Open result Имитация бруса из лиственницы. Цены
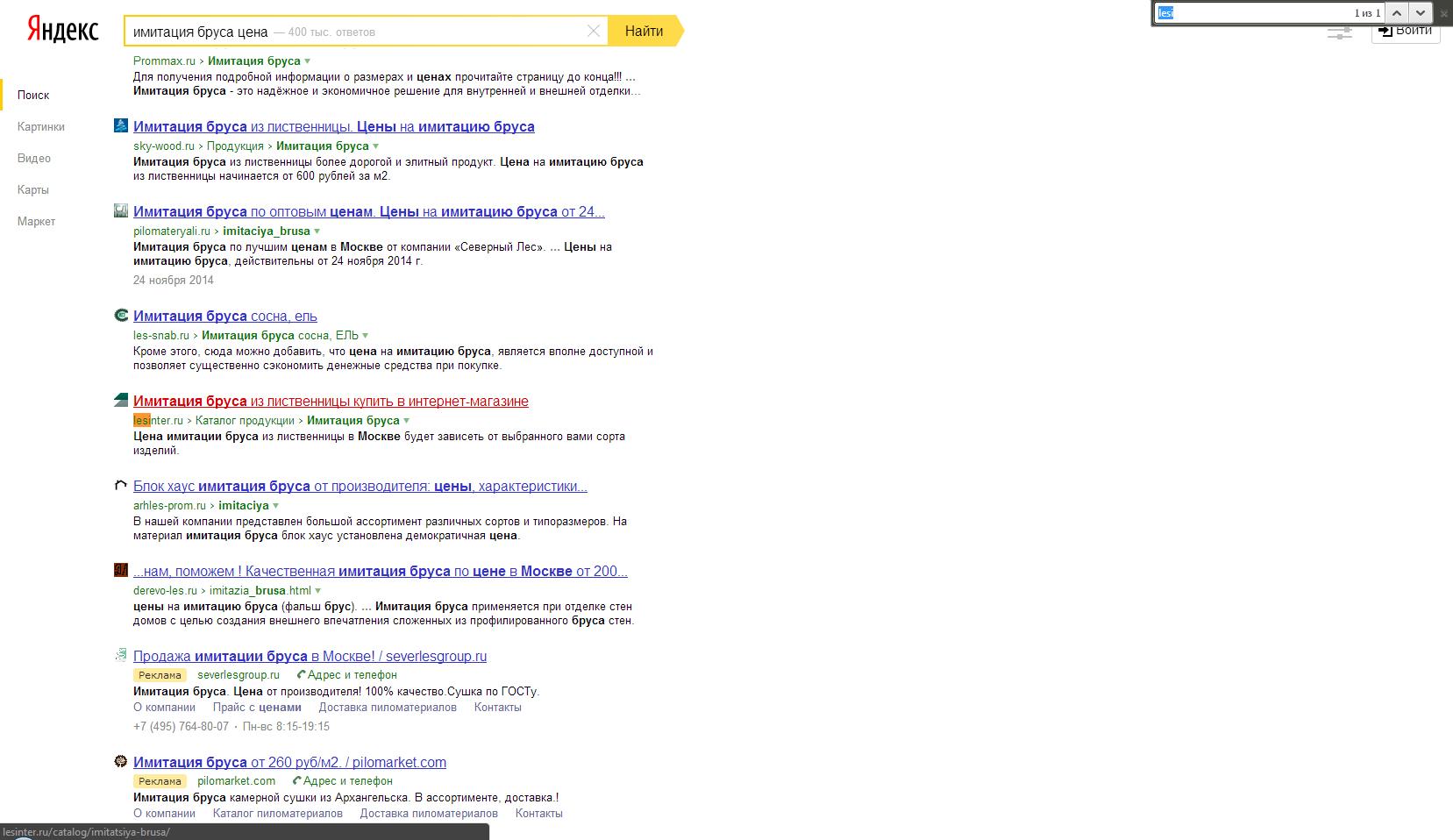This screenshot has width=1453, height=840. (334, 126)
